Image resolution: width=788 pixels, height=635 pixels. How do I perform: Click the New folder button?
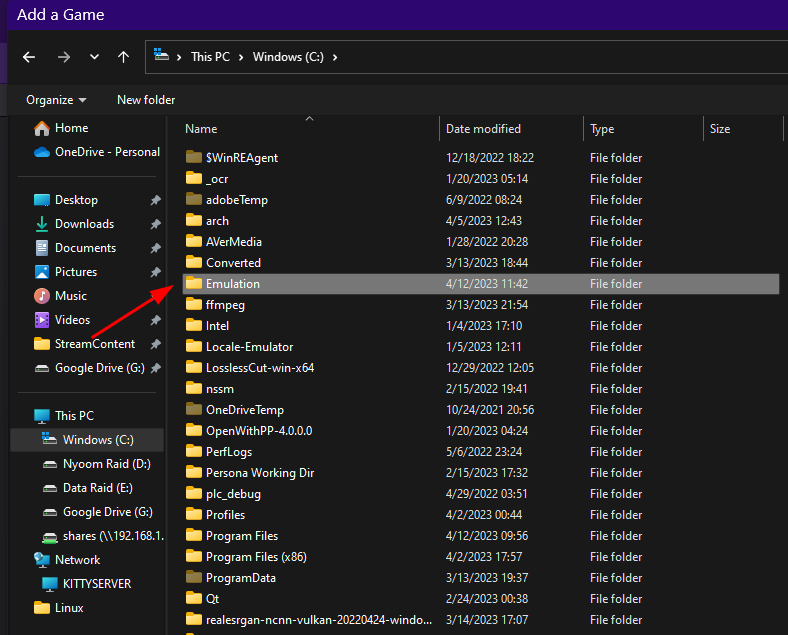pos(146,100)
